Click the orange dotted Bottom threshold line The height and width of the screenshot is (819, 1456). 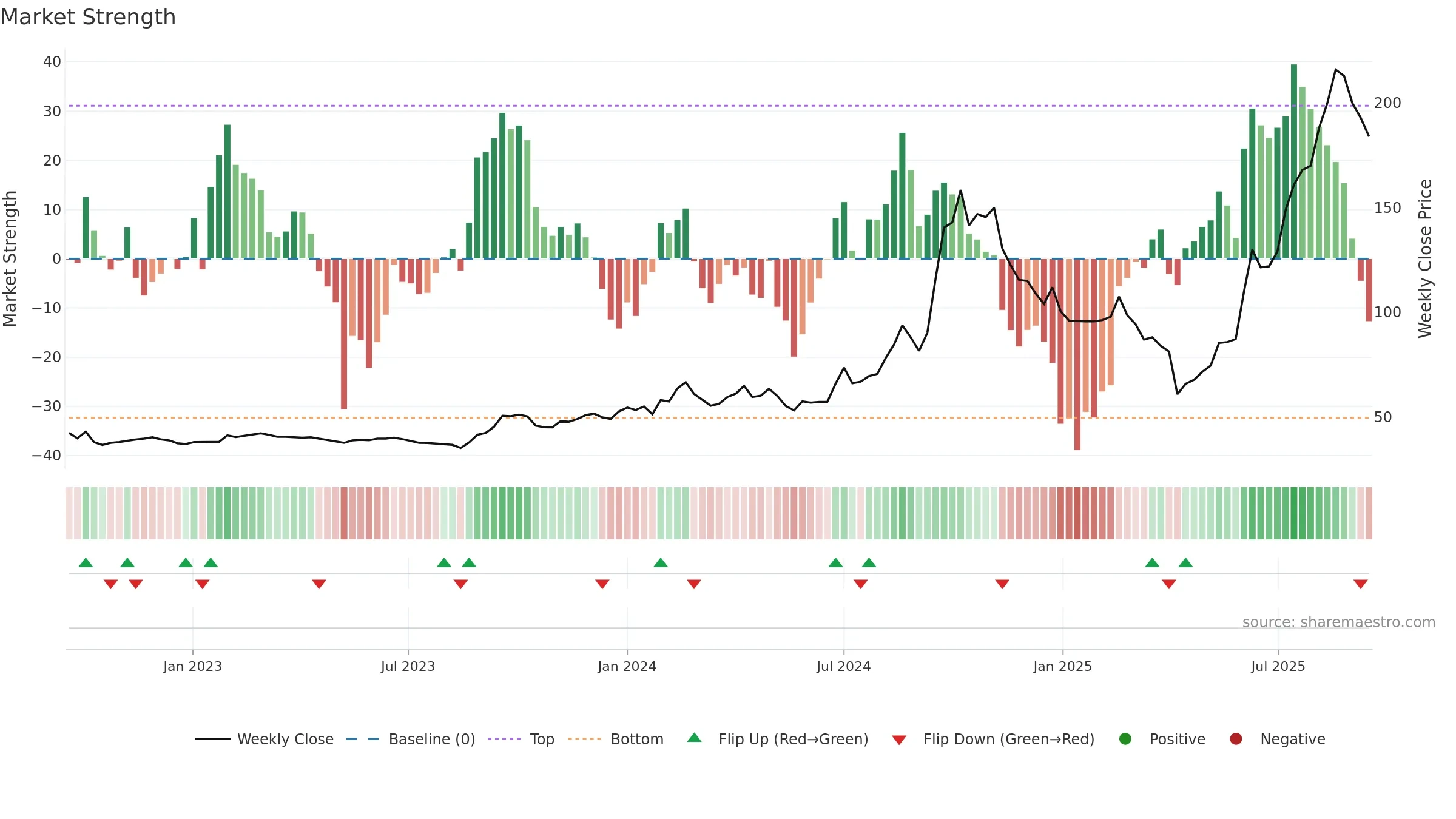click(x=719, y=418)
